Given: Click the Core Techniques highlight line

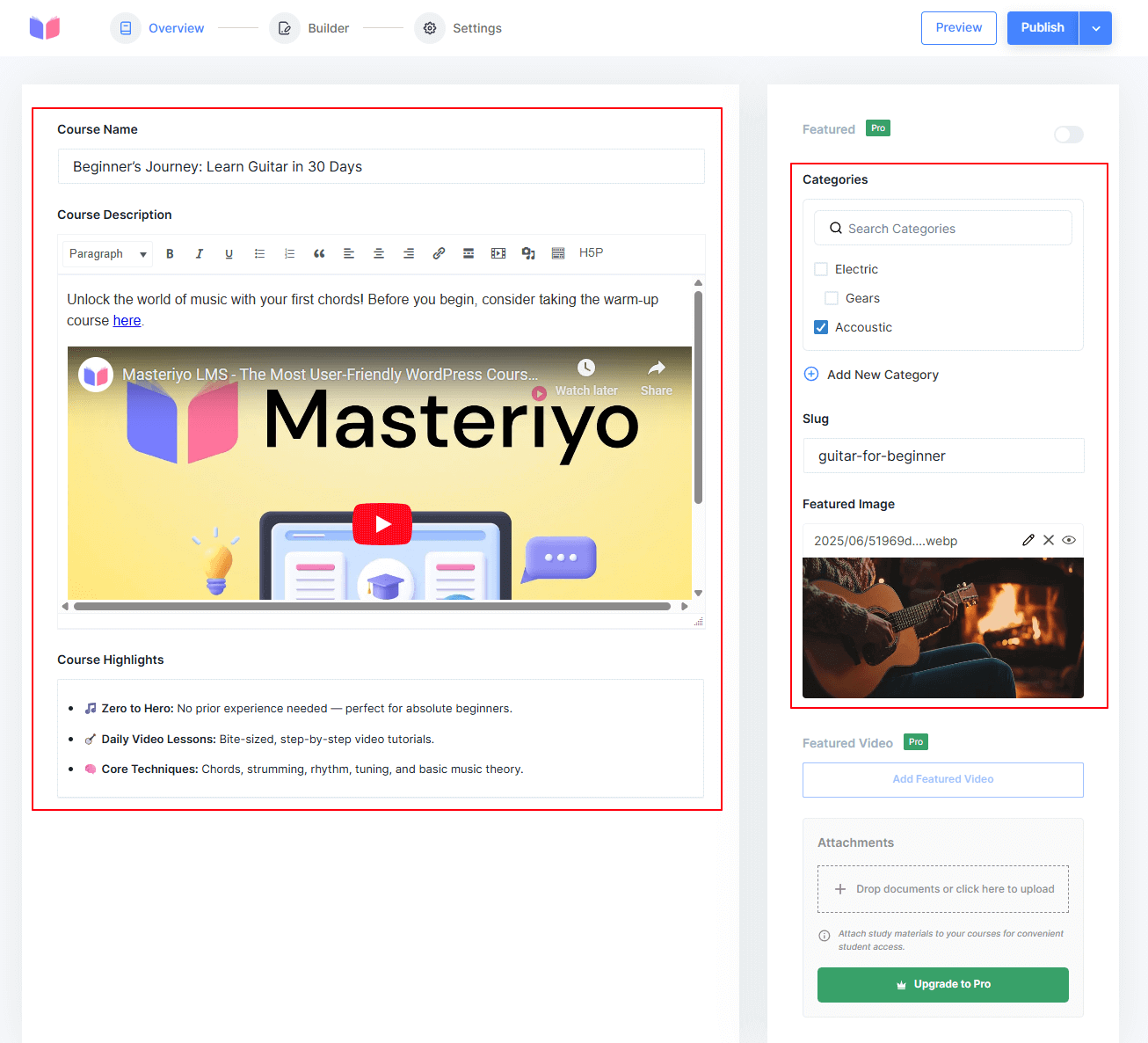Looking at the screenshot, I should coord(303,769).
